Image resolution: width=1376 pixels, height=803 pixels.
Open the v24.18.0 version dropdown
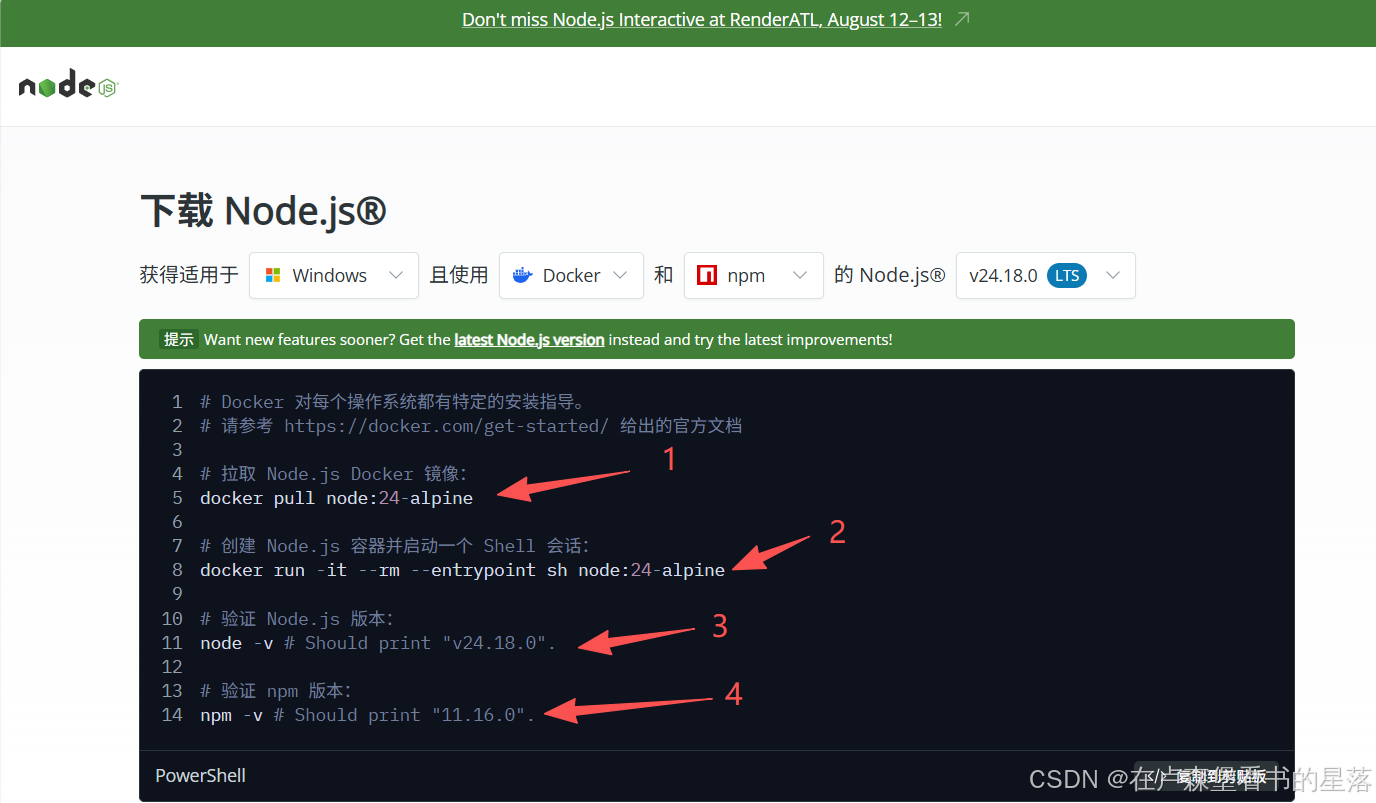1045,275
